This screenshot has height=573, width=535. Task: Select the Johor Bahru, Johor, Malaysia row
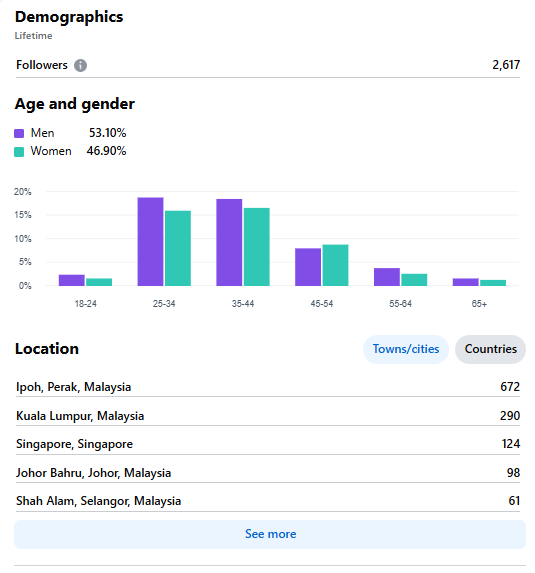point(268,473)
